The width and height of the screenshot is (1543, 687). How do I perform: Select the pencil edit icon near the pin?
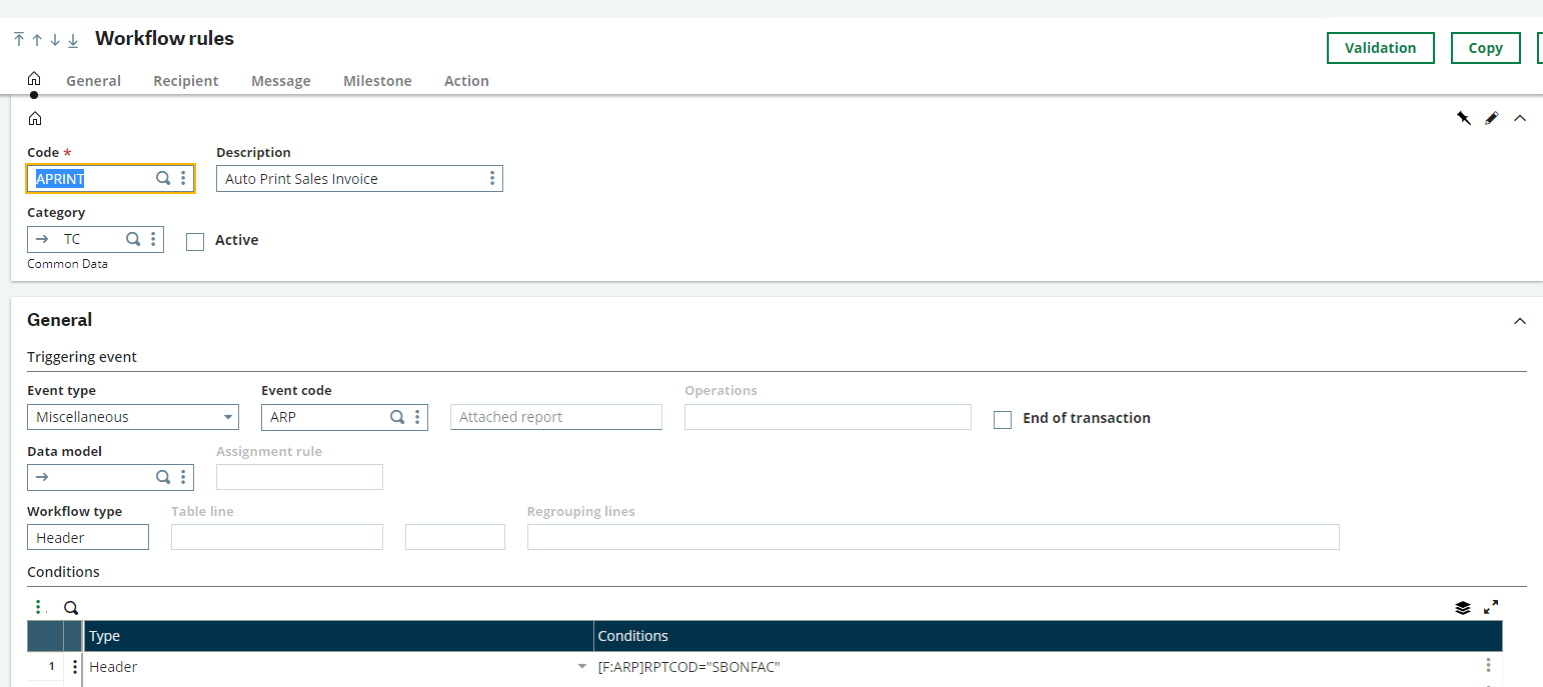(1492, 117)
